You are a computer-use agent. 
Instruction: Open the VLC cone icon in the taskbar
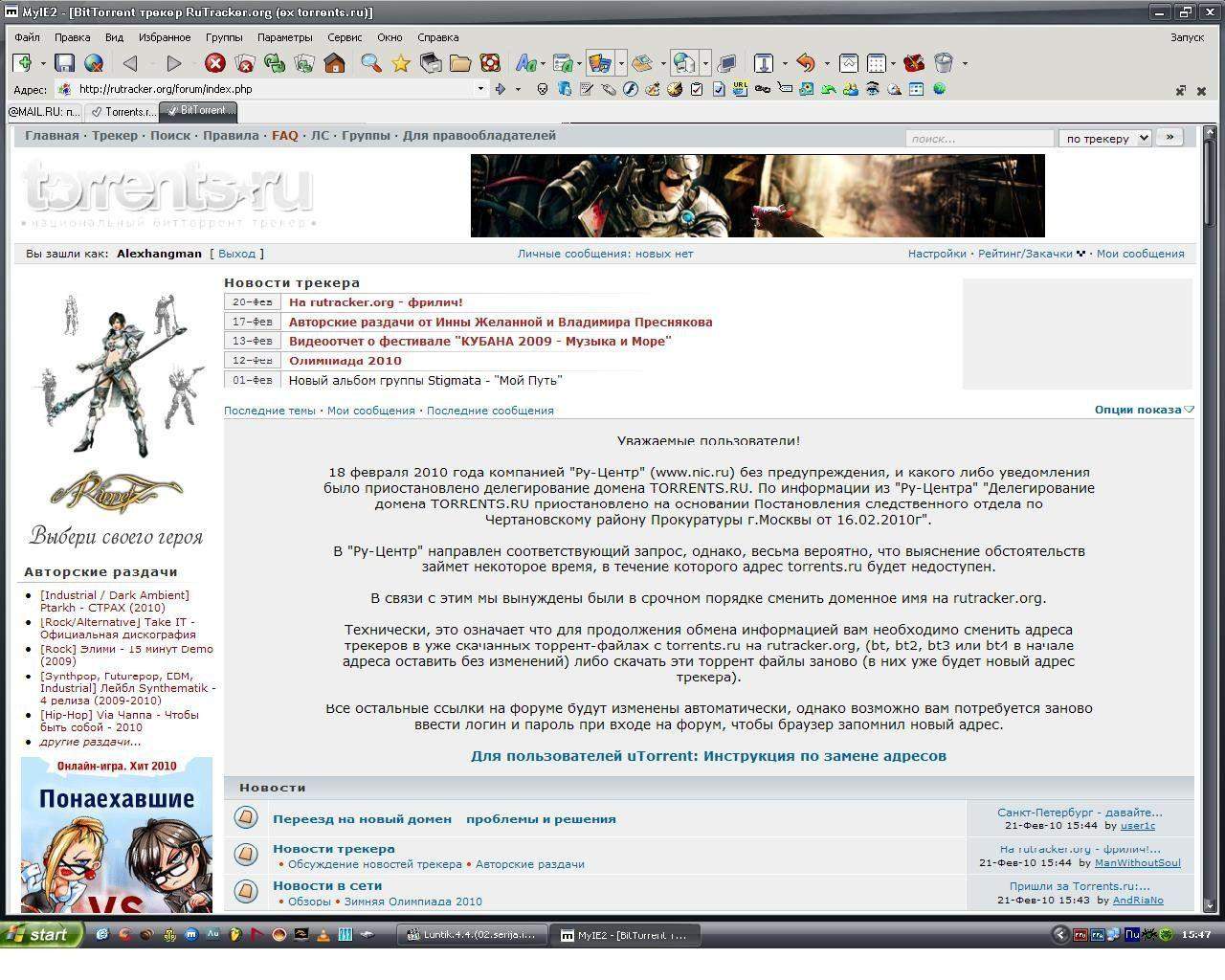click(323, 934)
